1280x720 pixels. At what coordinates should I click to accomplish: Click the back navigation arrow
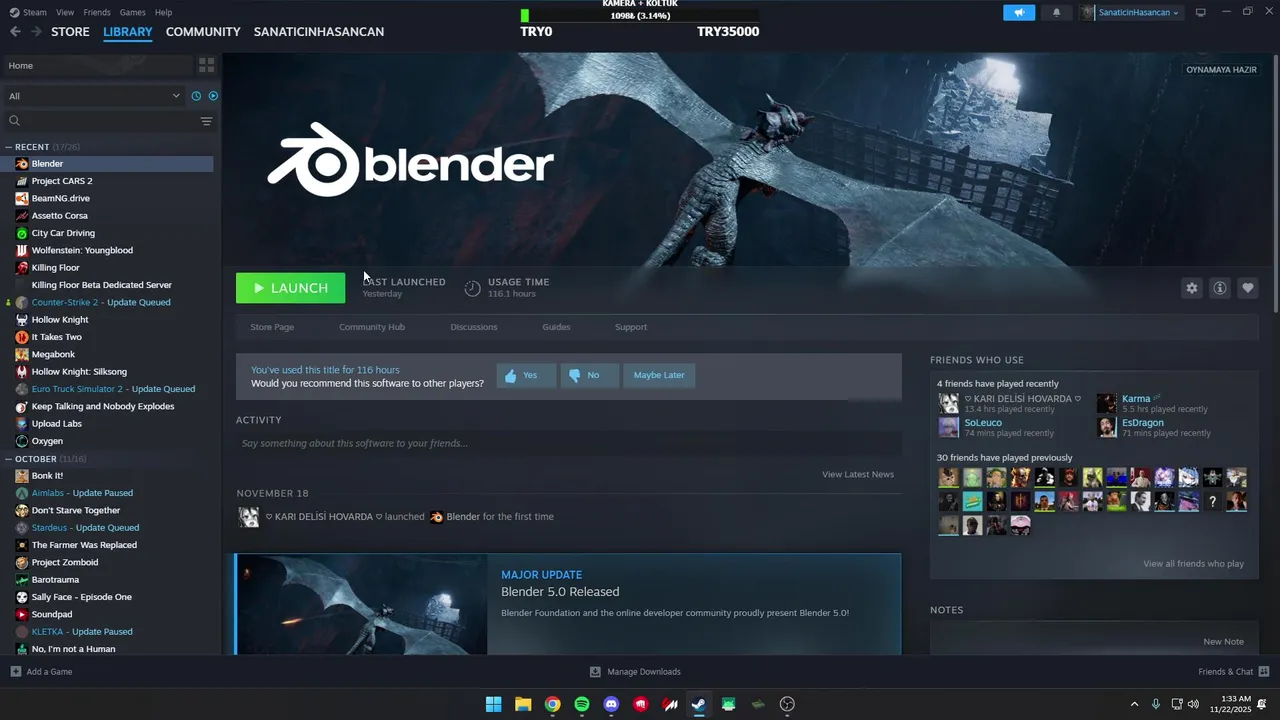(x=15, y=31)
